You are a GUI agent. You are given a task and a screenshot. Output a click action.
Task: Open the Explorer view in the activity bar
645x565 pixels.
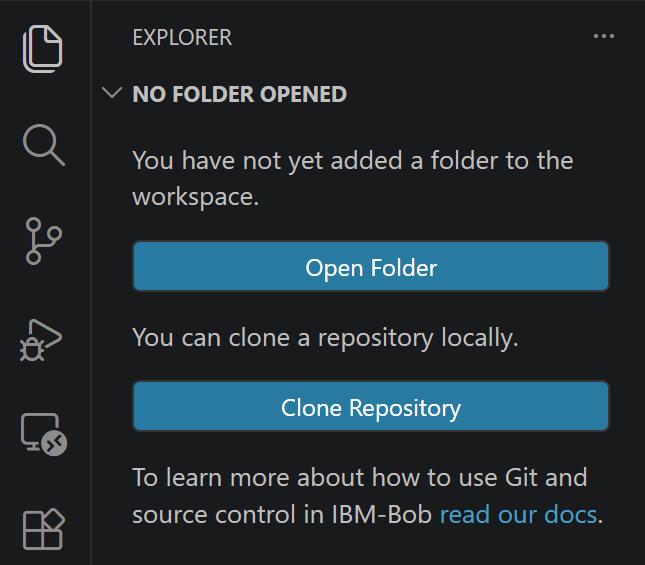click(43, 49)
